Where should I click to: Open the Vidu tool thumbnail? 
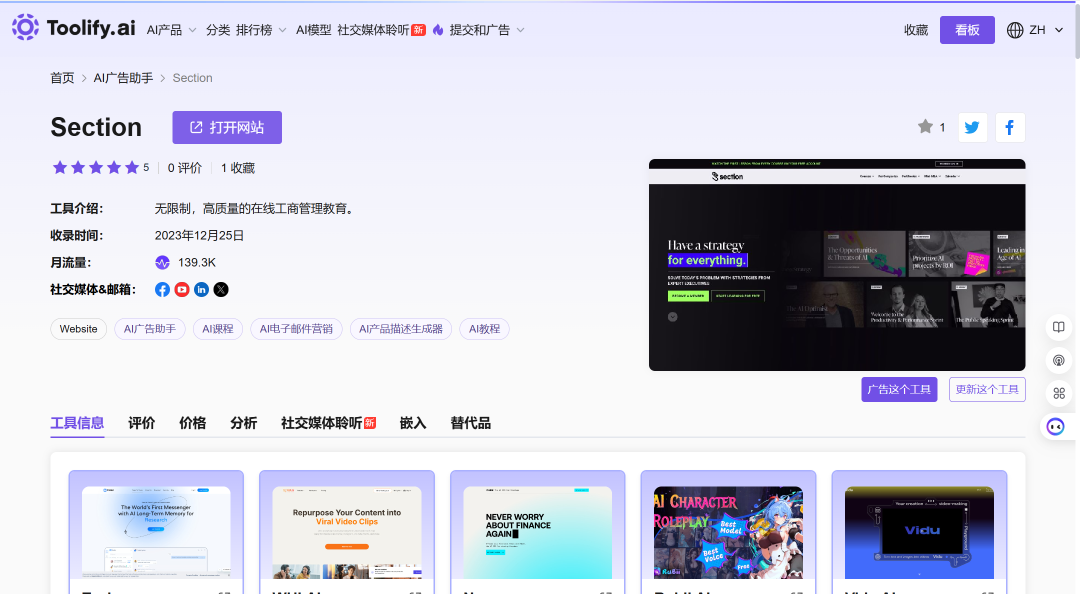(x=919, y=533)
